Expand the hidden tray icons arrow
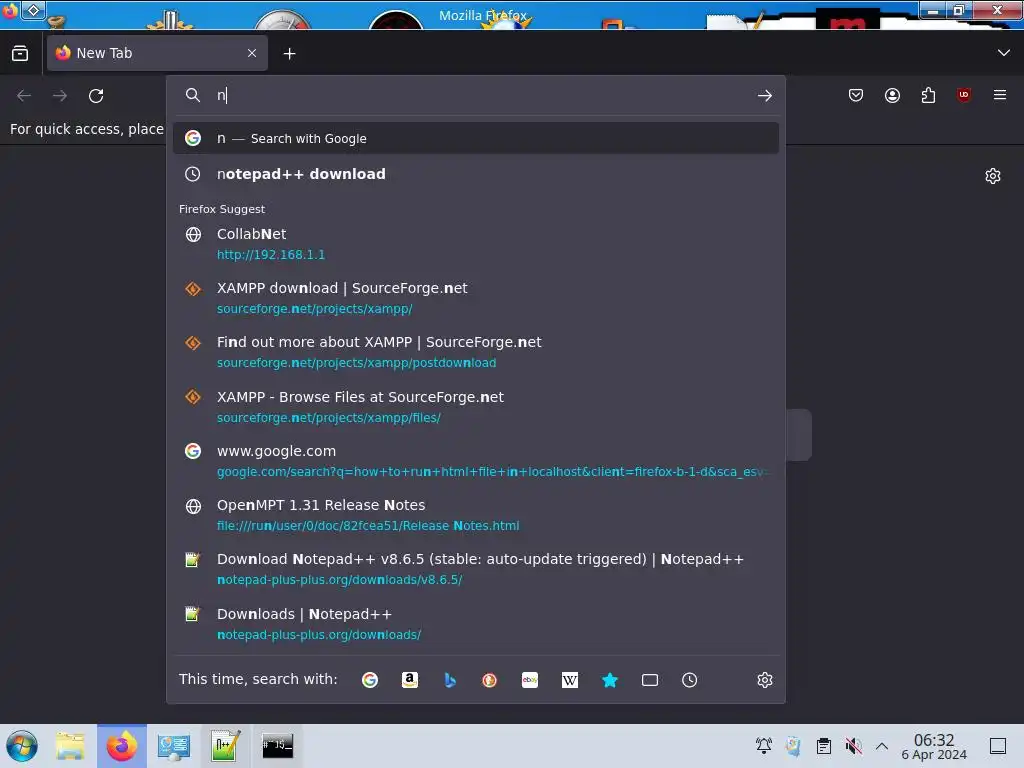Image resolution: width=1024 pixels, height=768 pixels. 882,745
